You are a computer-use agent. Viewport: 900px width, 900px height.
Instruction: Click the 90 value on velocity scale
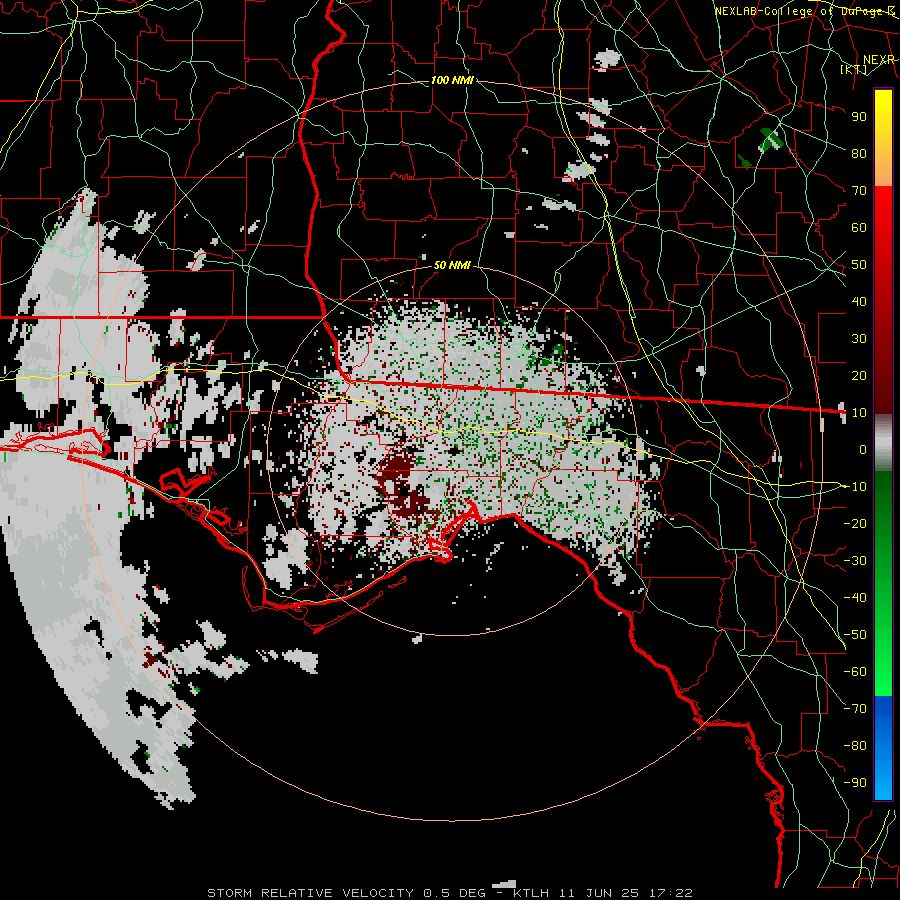point(859,117)
